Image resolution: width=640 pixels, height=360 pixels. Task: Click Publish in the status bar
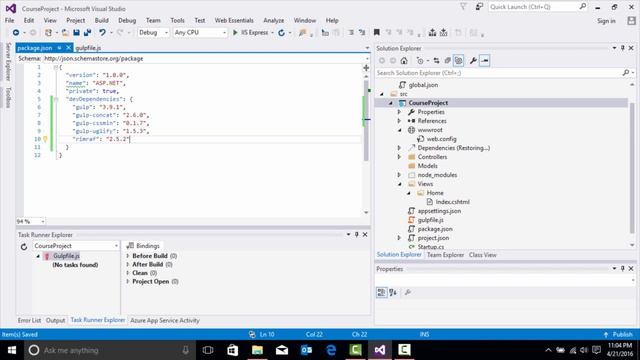[618, 334]
